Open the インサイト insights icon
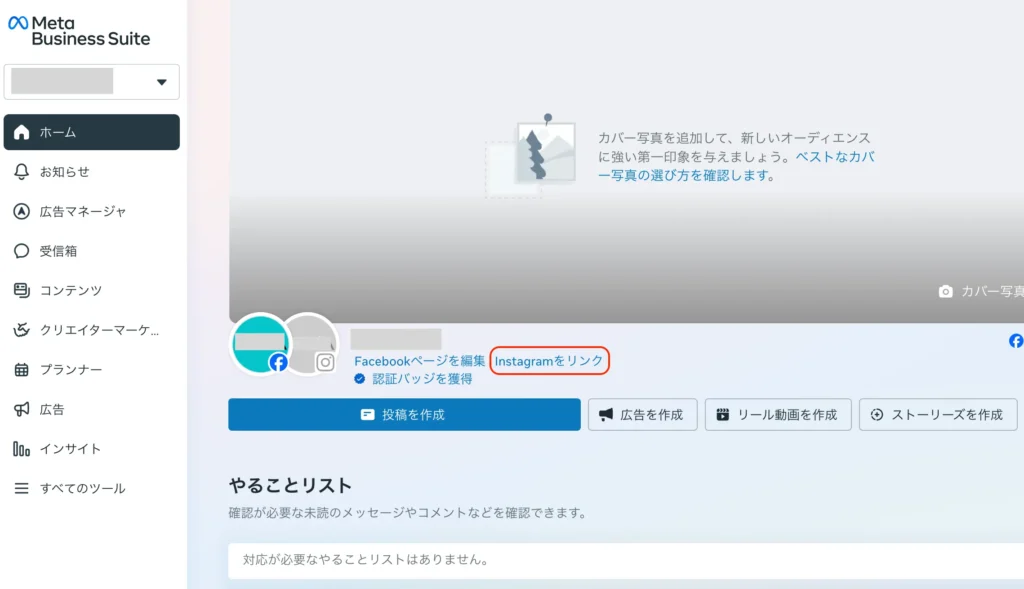Viewport: 1024px width, 589px height. coord(21,449)
